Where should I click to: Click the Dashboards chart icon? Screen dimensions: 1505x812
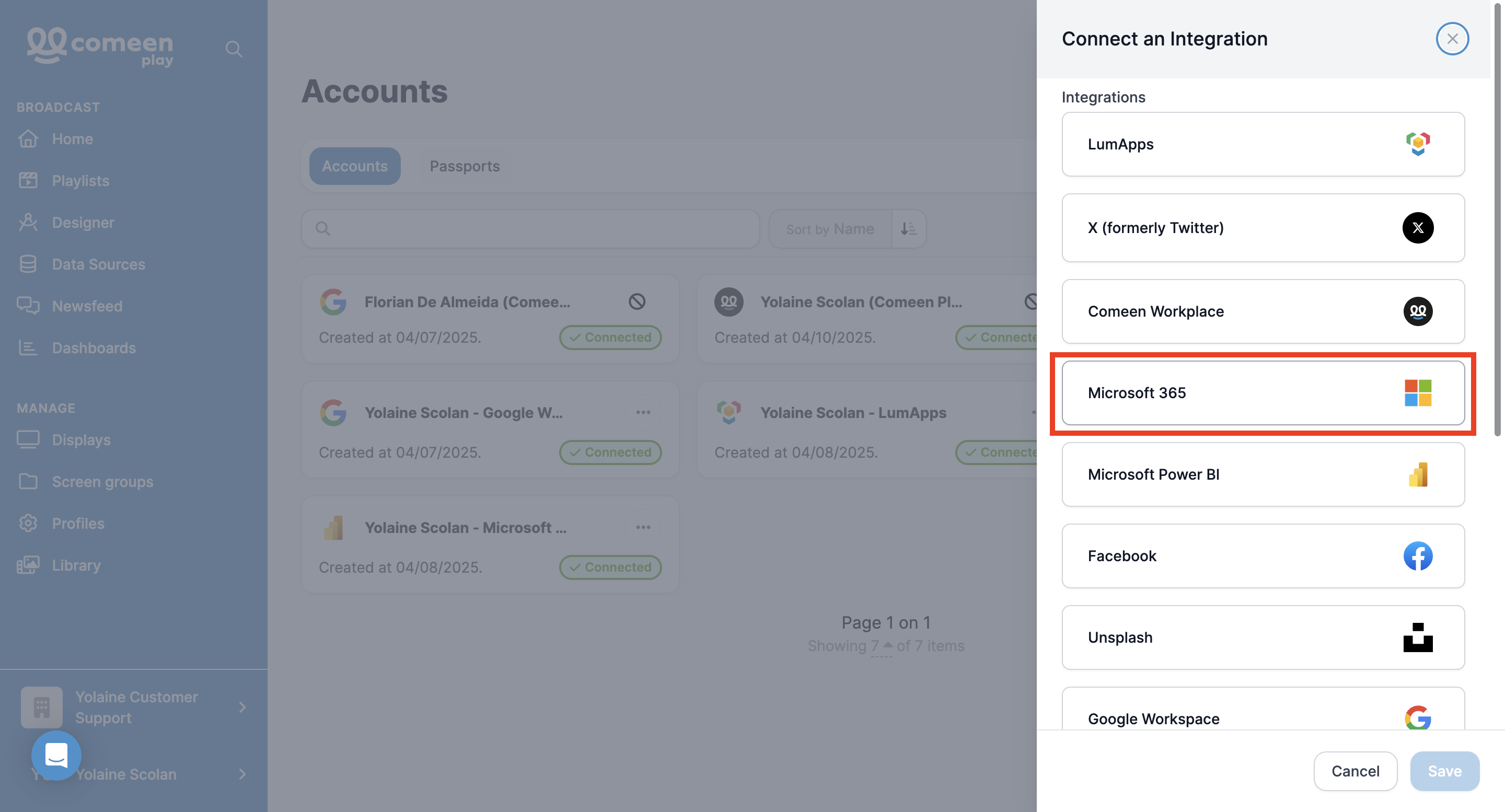tap(28, 347)
